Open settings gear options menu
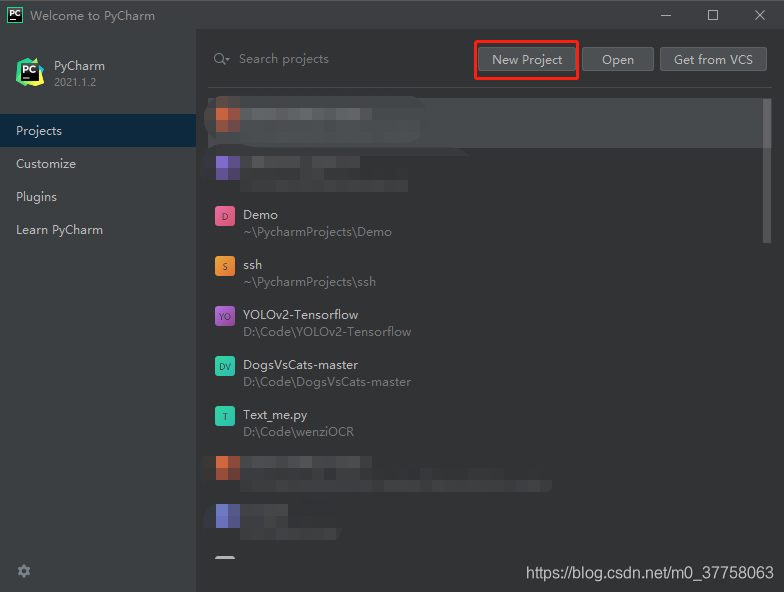 click(x=24, y=571)
